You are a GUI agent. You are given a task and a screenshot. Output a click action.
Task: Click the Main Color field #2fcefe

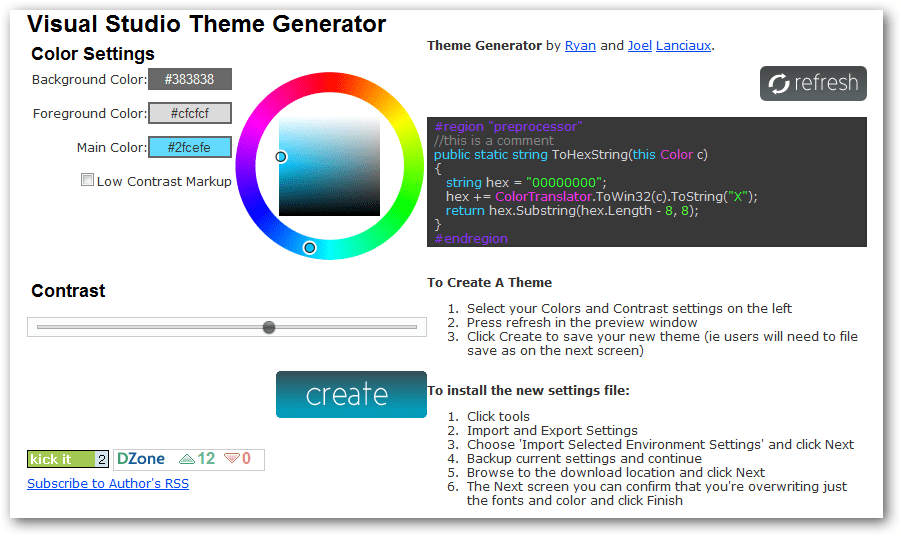[x=190, y=147]
